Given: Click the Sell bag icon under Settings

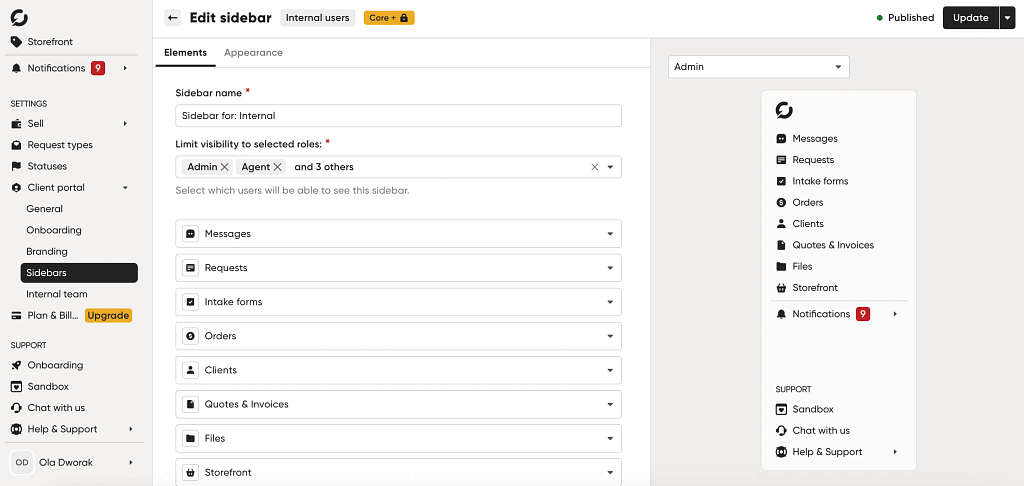Looking at the screenshot, I should pos(16,123).
